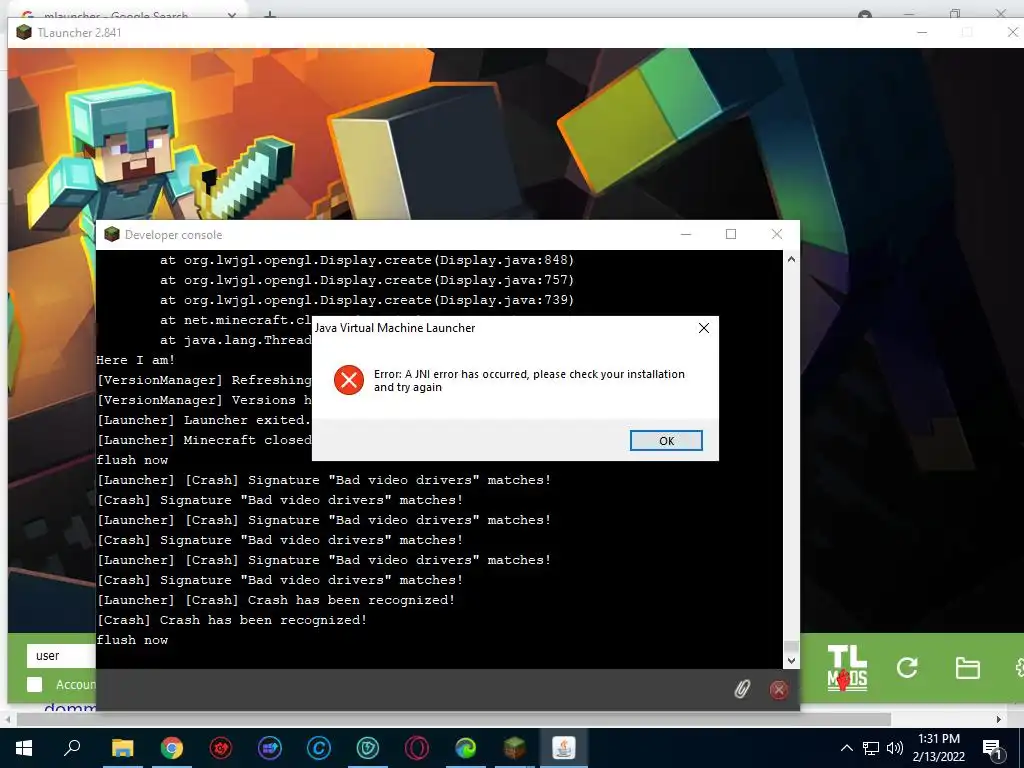The width and height of the screenshot is (1024, 768).
Task: Click the "[Launcher] Launcher exited." line
Action: (204, 420)
